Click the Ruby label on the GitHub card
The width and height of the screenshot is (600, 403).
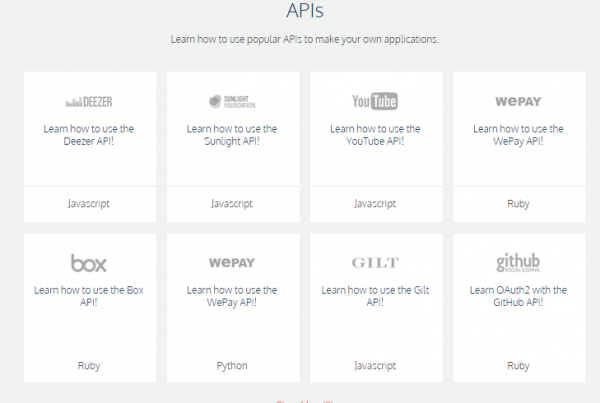518,365
